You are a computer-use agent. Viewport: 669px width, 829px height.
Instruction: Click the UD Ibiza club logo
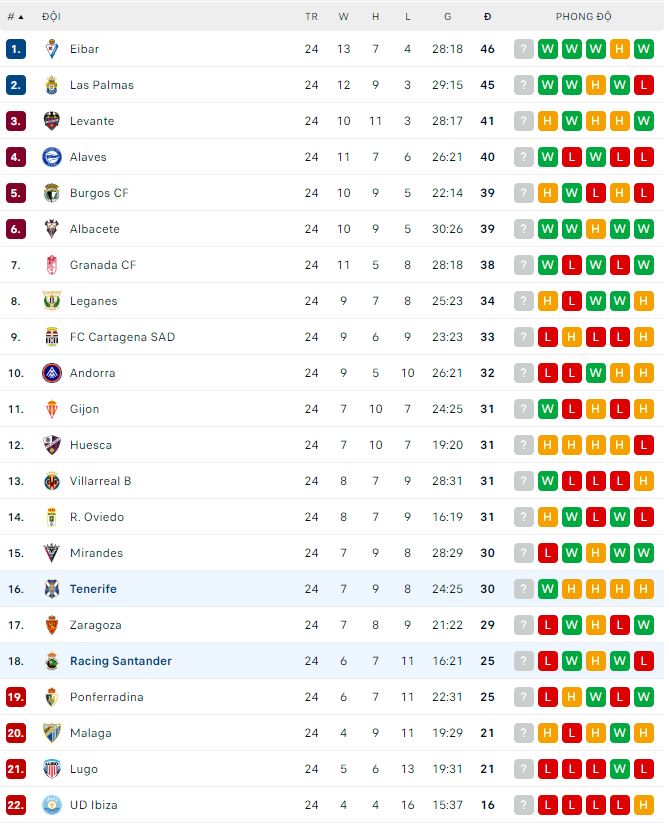[52, 805]
